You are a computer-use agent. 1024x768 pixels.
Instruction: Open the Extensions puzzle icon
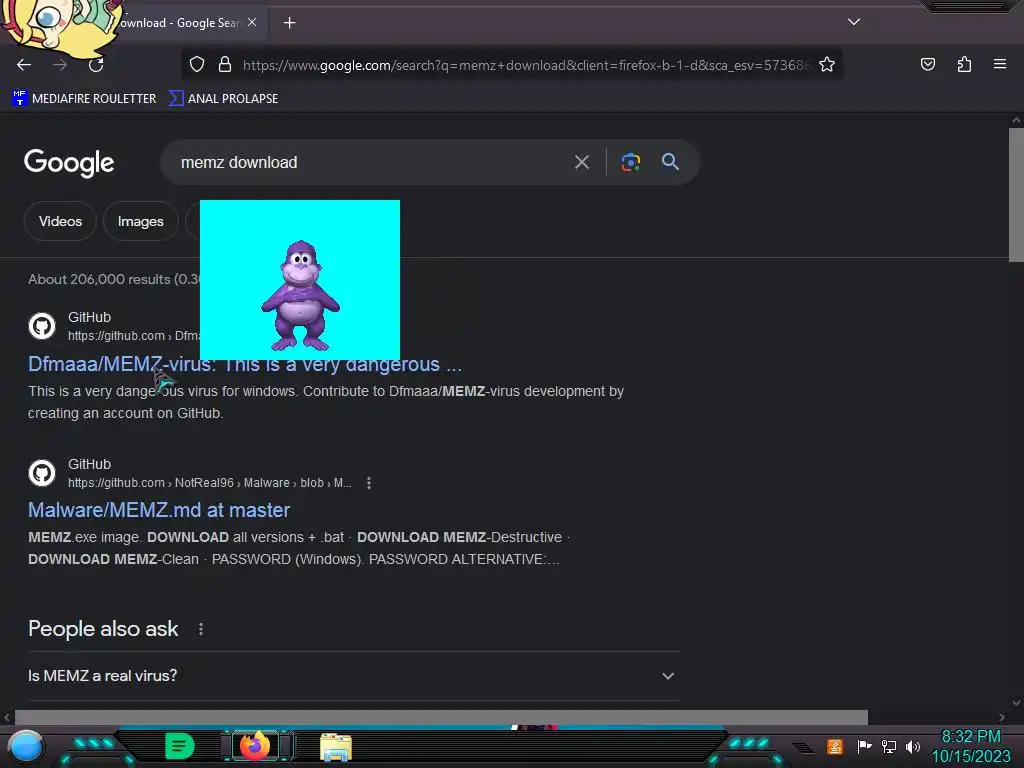coord(964,64)
